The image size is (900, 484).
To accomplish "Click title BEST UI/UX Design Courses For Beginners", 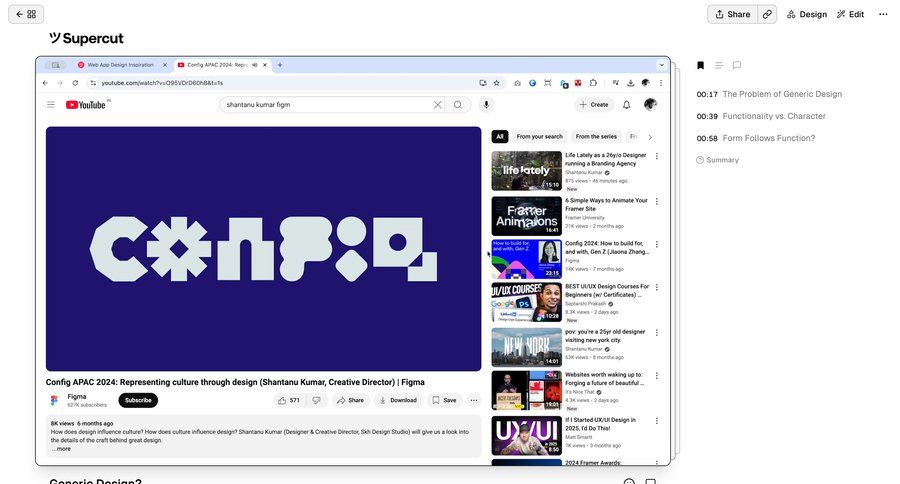I will [x=607, y=291].
